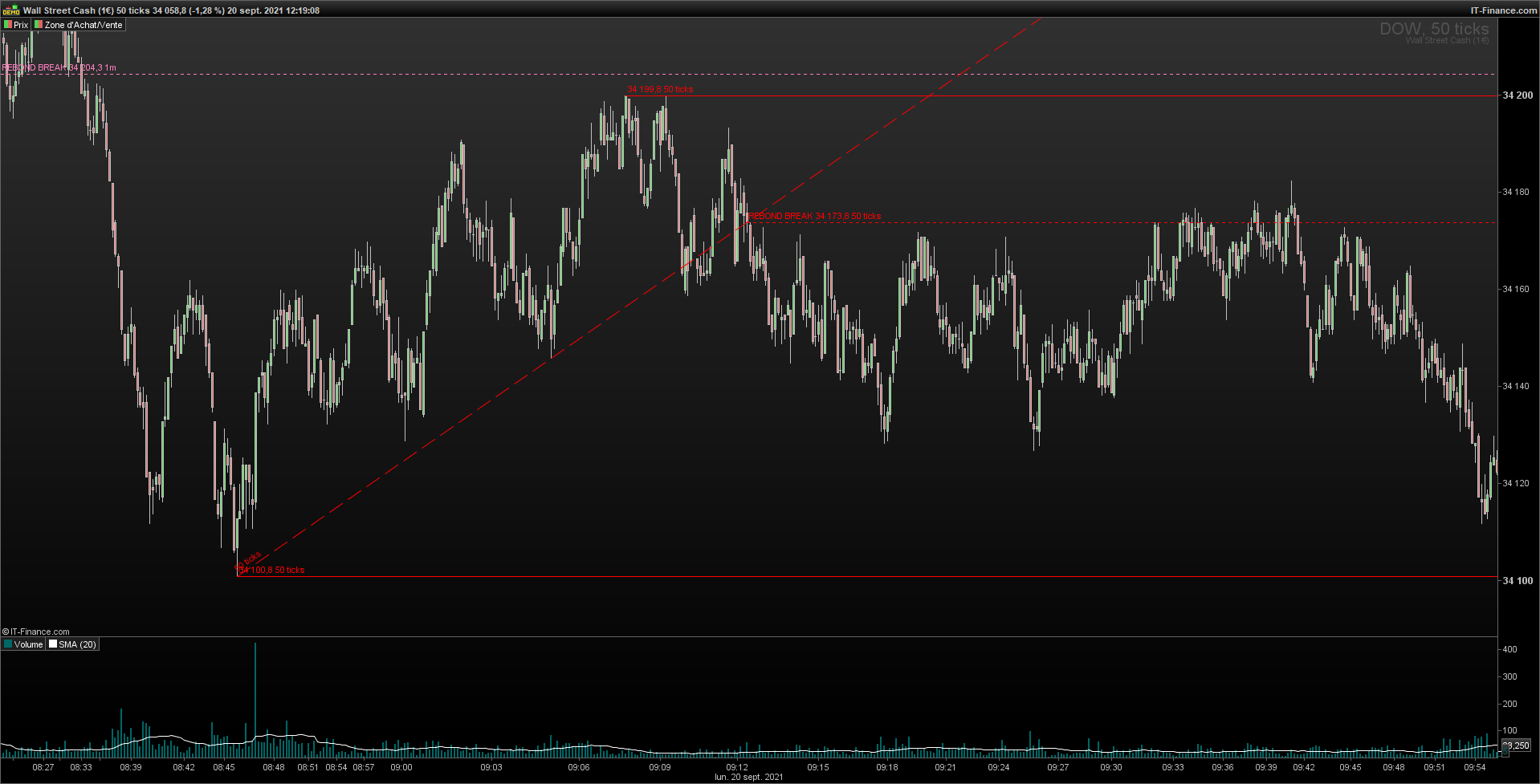The height and width of the screenshot is (784, 1540).
Task: Click the 400 volume axis label
Action: (x=1509, y=649)
